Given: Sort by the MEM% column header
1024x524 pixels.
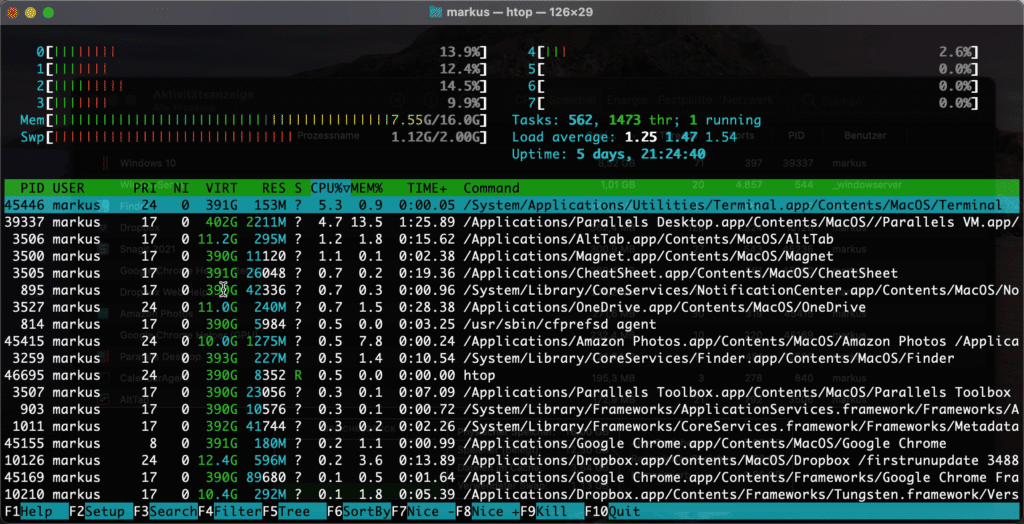Looking at the screenshot, I should tap(367, 188).
